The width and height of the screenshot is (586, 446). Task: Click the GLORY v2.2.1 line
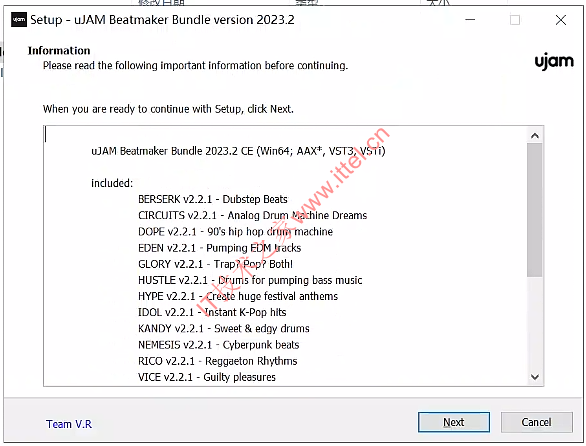point(216,264)
